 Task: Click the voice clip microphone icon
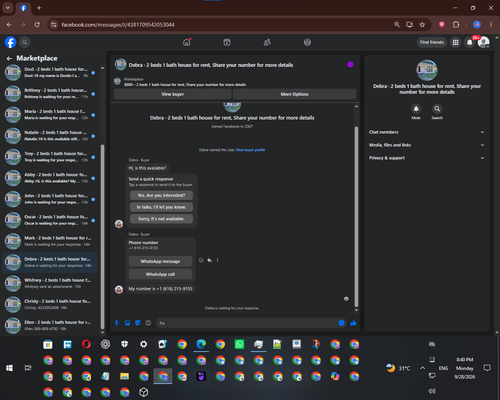pos(117,323)
